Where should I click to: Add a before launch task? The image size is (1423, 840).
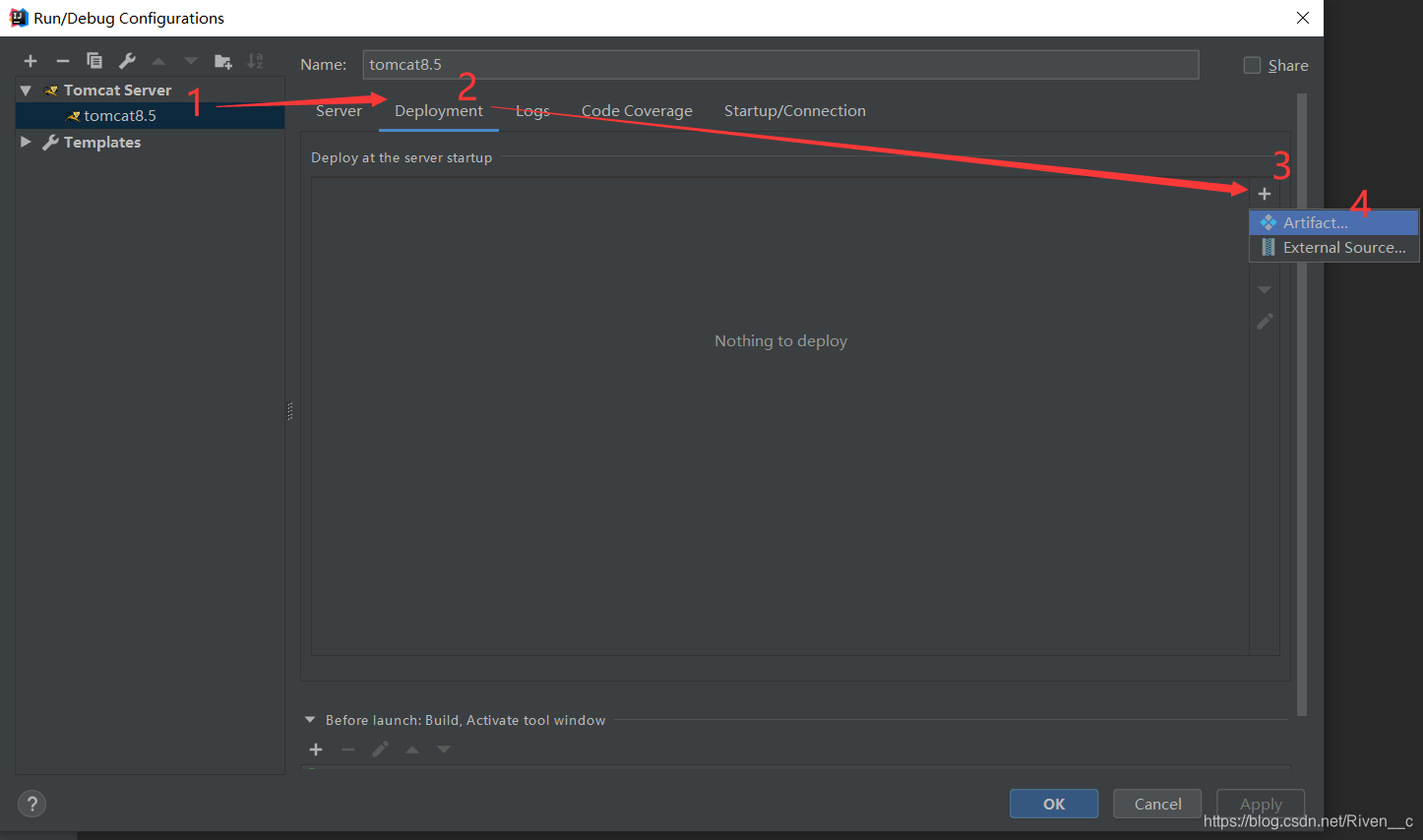click(x=316, y=750)
